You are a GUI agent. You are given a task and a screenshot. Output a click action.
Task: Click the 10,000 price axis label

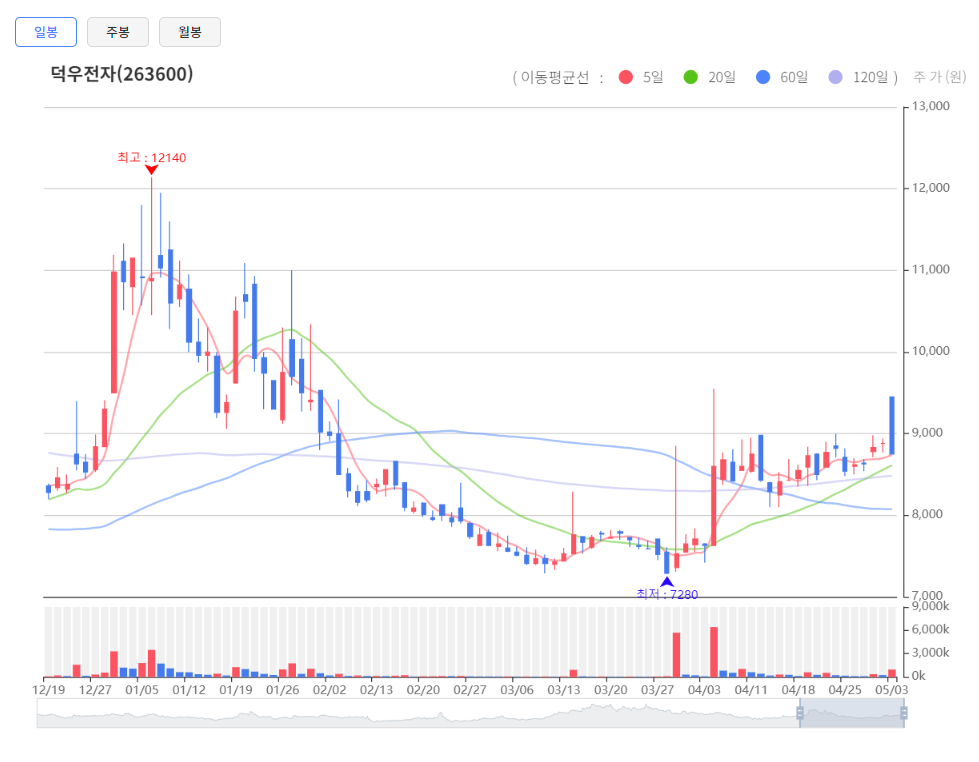[x=931, y=351]
